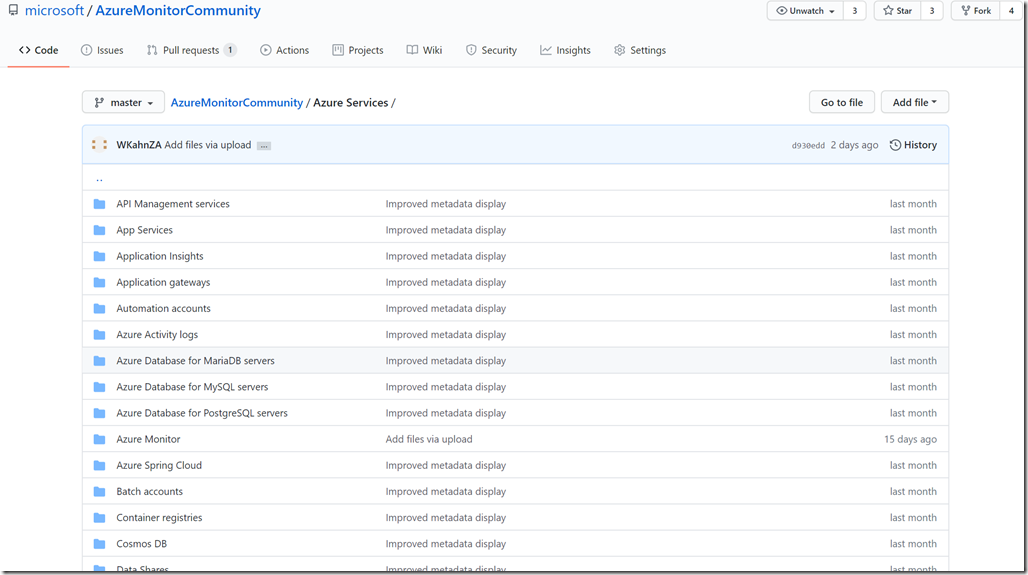Viewport: 1028px width, 575px height.
Task: Click folder icon for Azure Monitor
Action: (100, 439)
